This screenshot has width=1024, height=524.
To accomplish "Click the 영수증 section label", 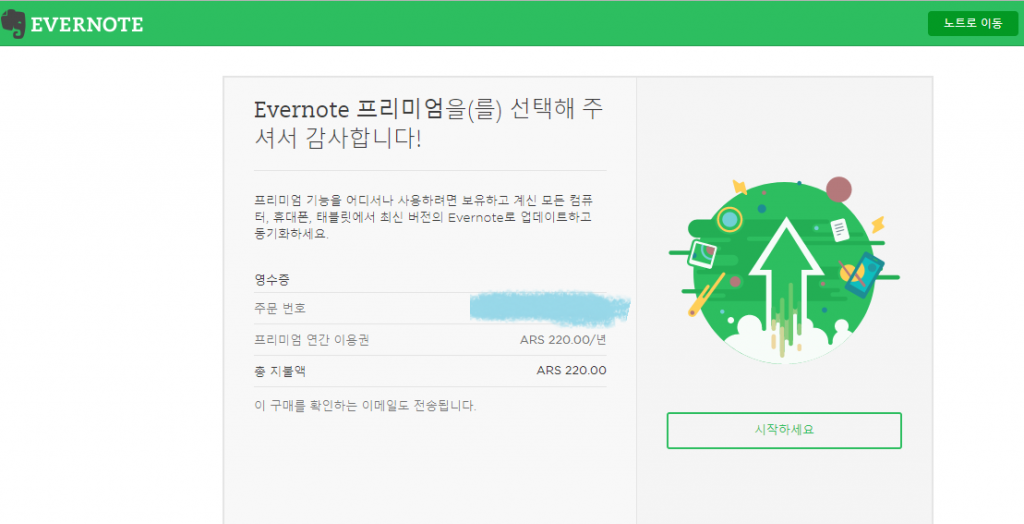I will (272, 280).
